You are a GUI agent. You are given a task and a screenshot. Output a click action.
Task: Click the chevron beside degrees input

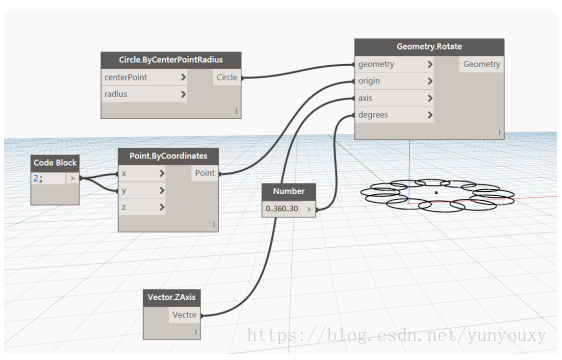430,115
